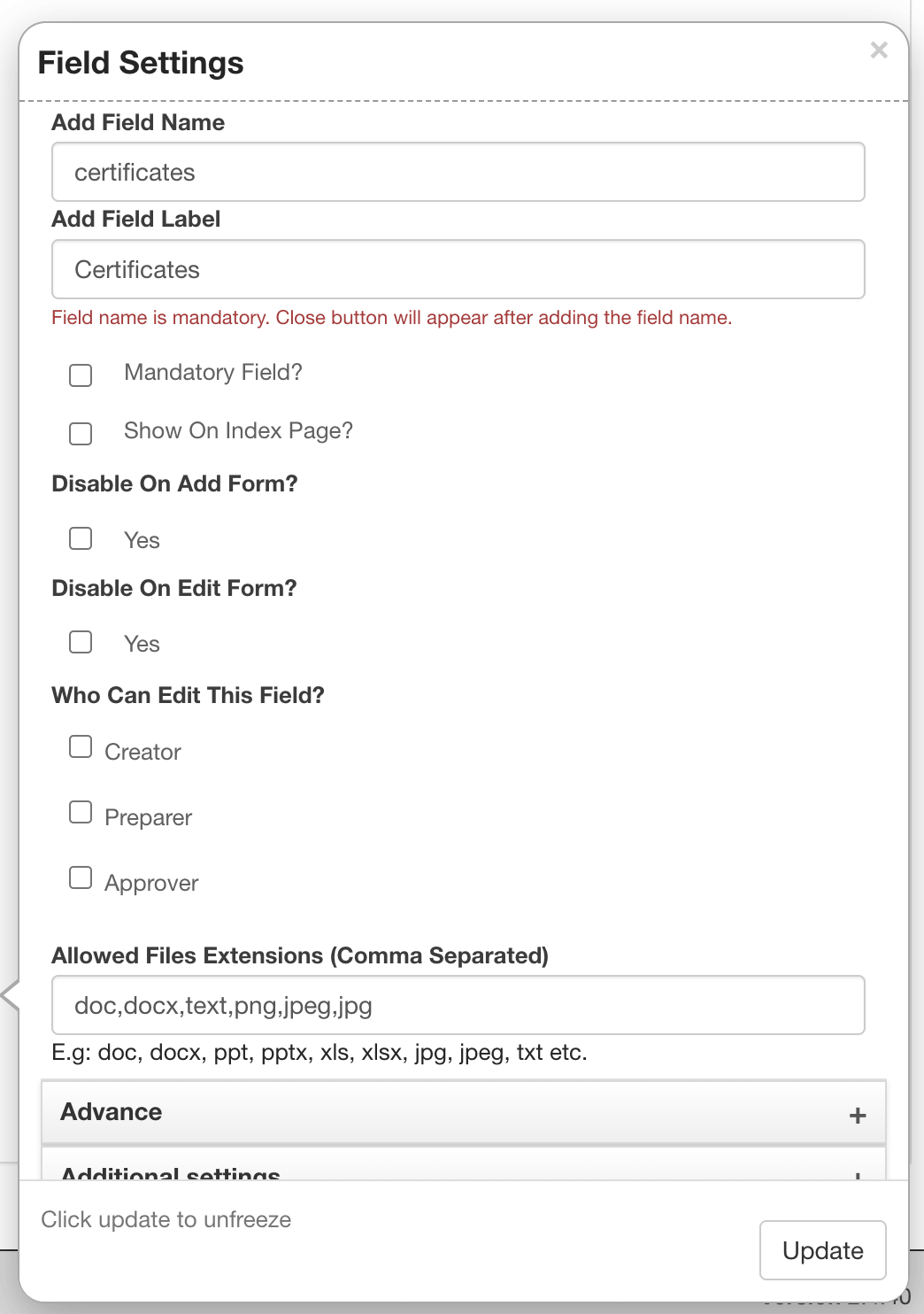Close the Field Settings dialog with X
924x1314 pixels.
[x=879, y=50]
